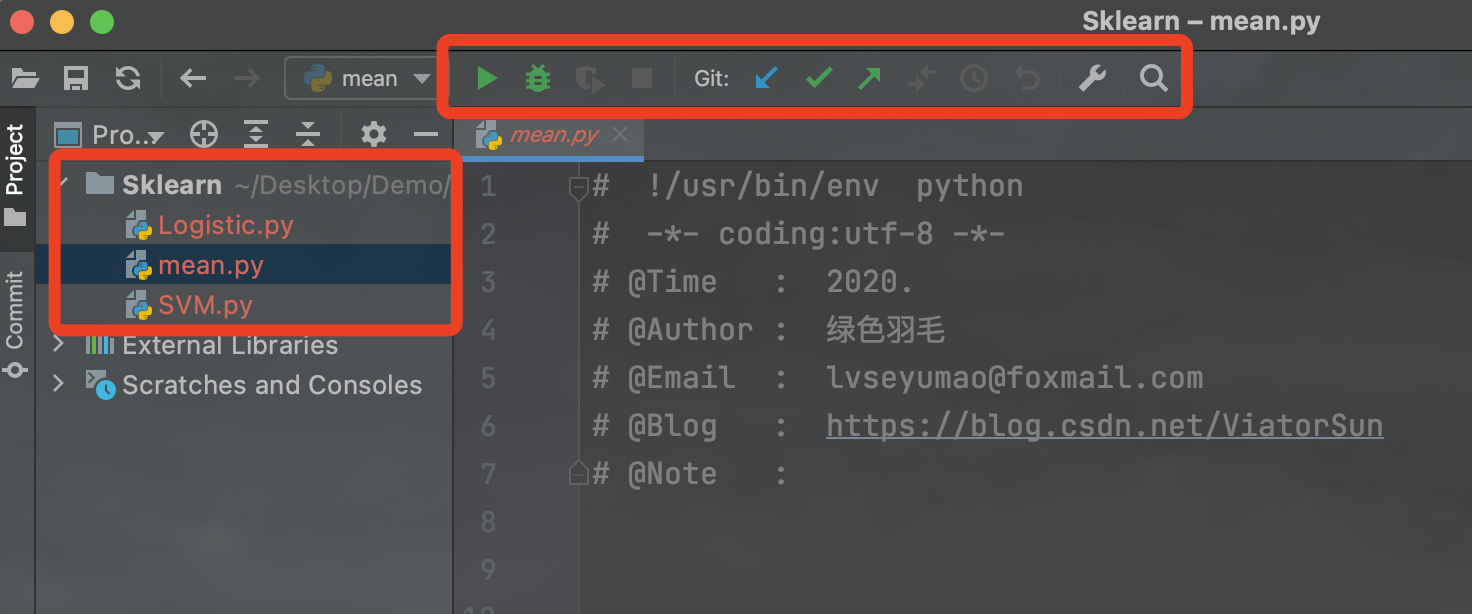This screenshot has width=1472, height=614.
Task: Hide the Project panel with minus icon
Action: pyautogui.click(x=426, y=134)
